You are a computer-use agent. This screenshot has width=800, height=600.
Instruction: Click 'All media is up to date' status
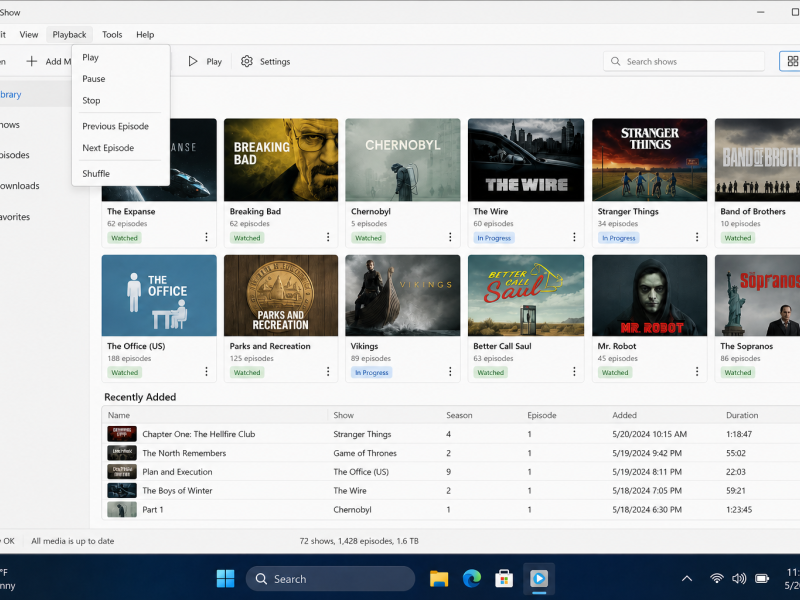click(x=72, y=541)
